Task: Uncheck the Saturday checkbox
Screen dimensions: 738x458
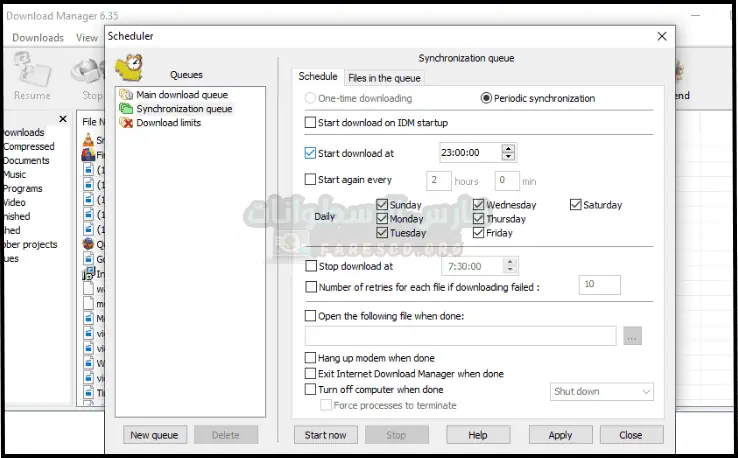Action: tap(576, 205)
